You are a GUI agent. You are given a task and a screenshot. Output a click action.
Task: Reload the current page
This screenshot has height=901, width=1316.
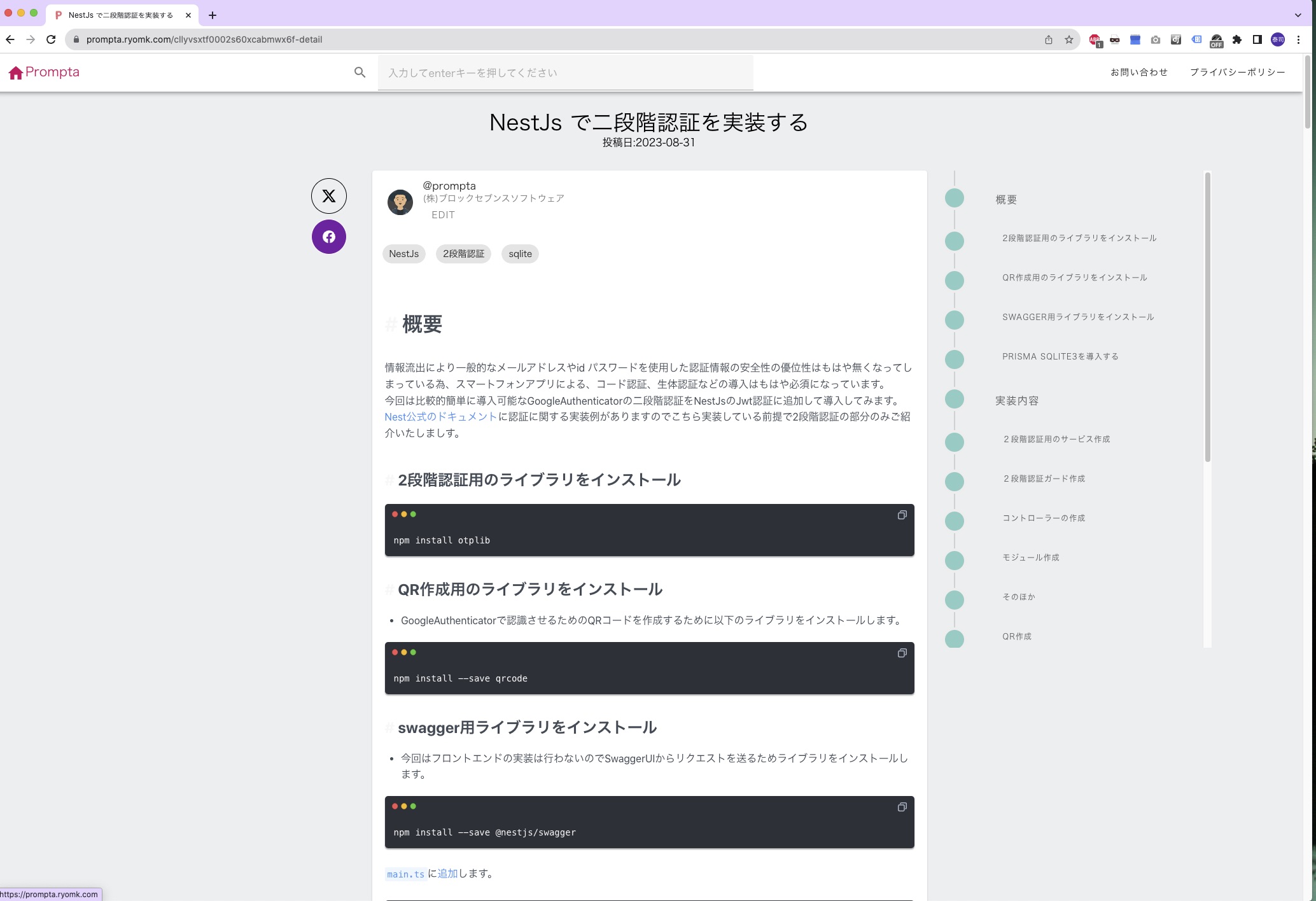point(51,39)
